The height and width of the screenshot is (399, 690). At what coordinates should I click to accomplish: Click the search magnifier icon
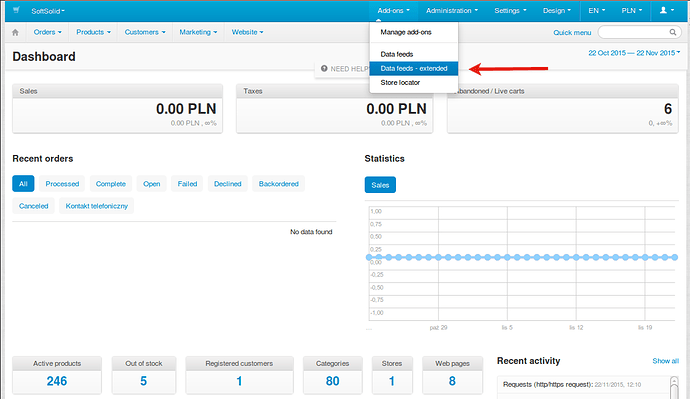pyautogui.click(x=672, y=32)
